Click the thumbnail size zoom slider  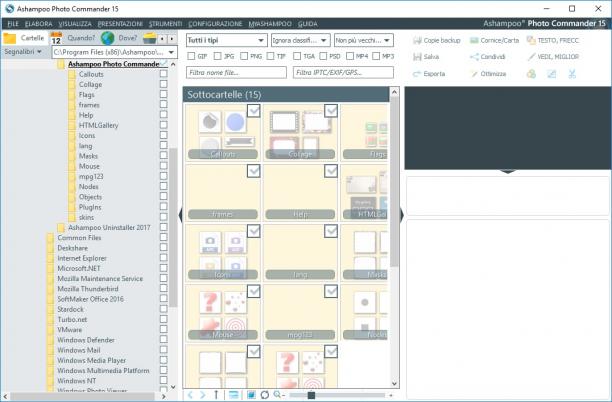point(311,395)
